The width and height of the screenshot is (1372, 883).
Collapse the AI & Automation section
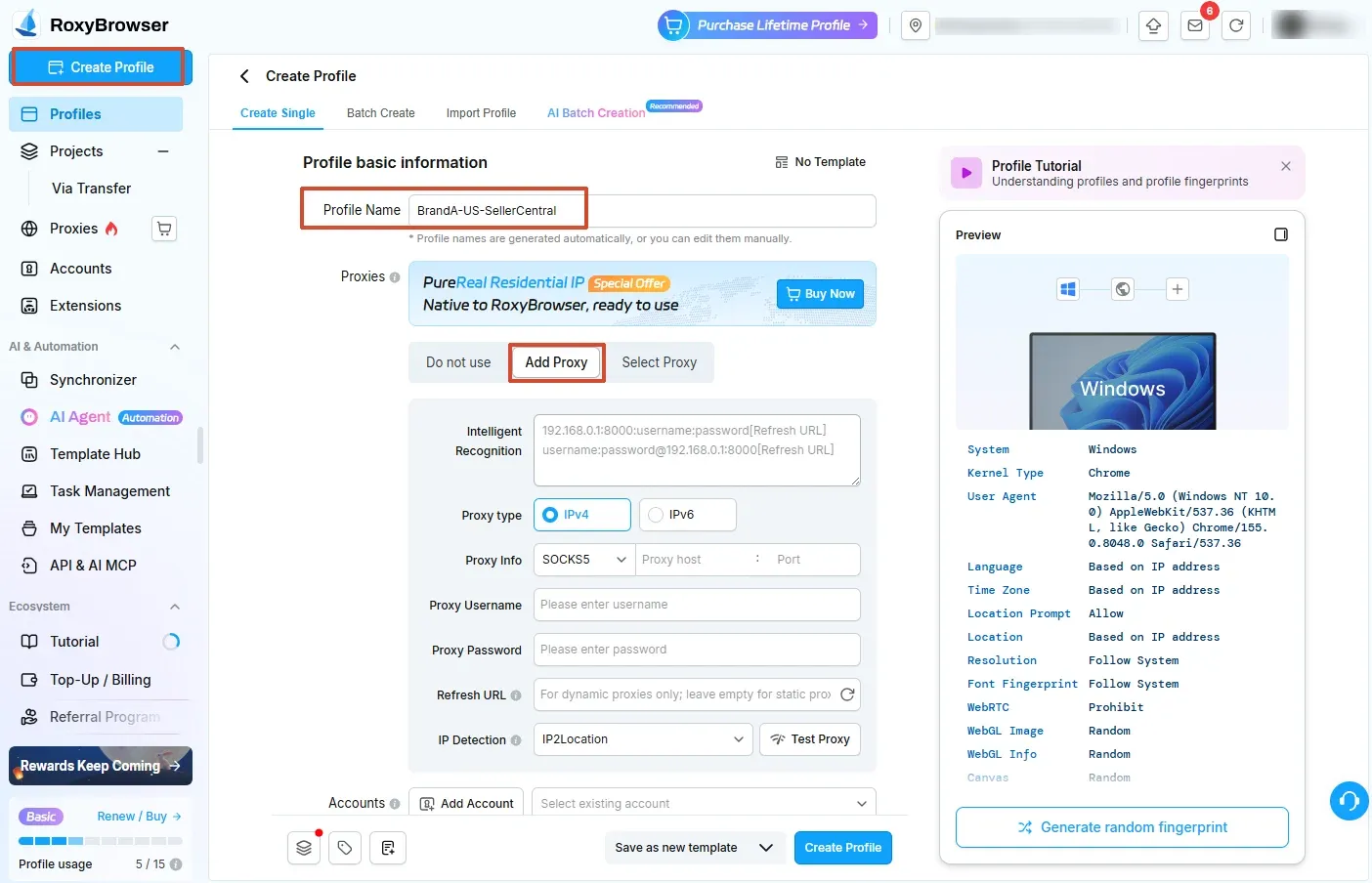(175, 347)
